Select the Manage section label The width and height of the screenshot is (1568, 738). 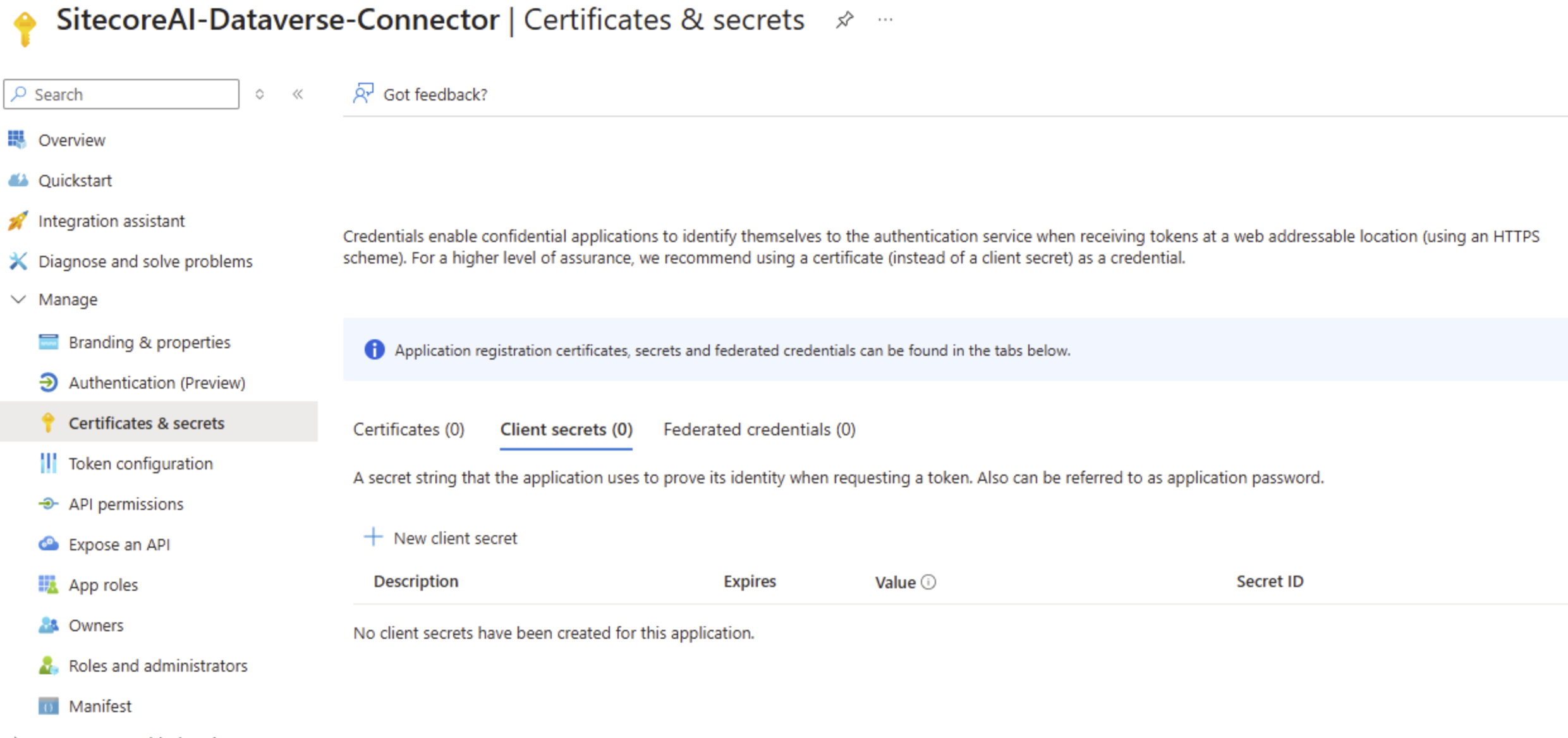pyautogui.click(x=68, y=299)
